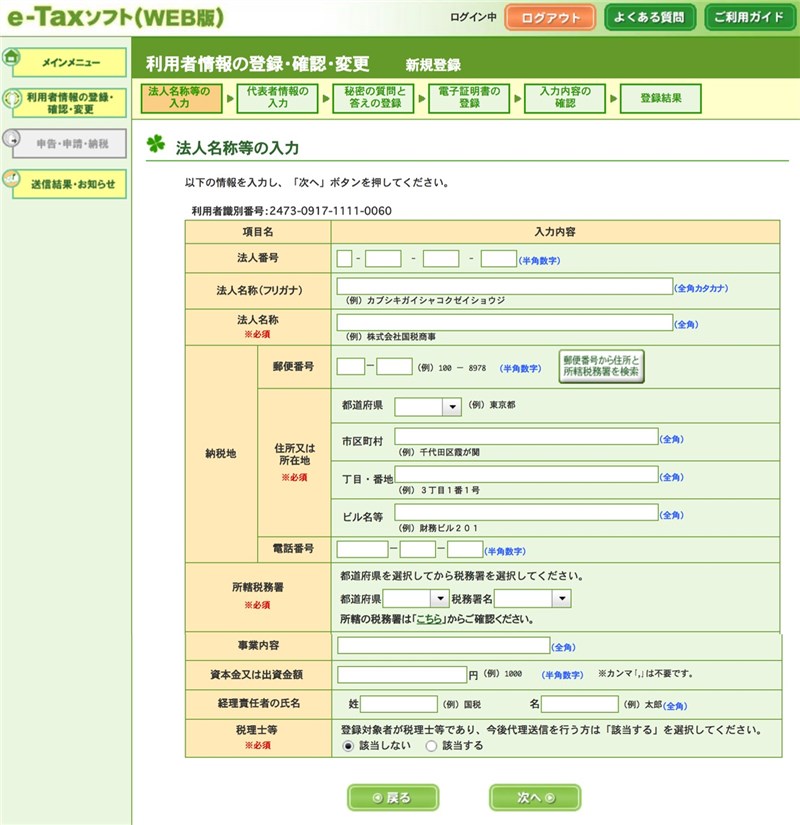The width and height of the screenshot is (800, 825).
Task: Focus the 資本金又は出資金額 field
Action: tap(402, 675)
